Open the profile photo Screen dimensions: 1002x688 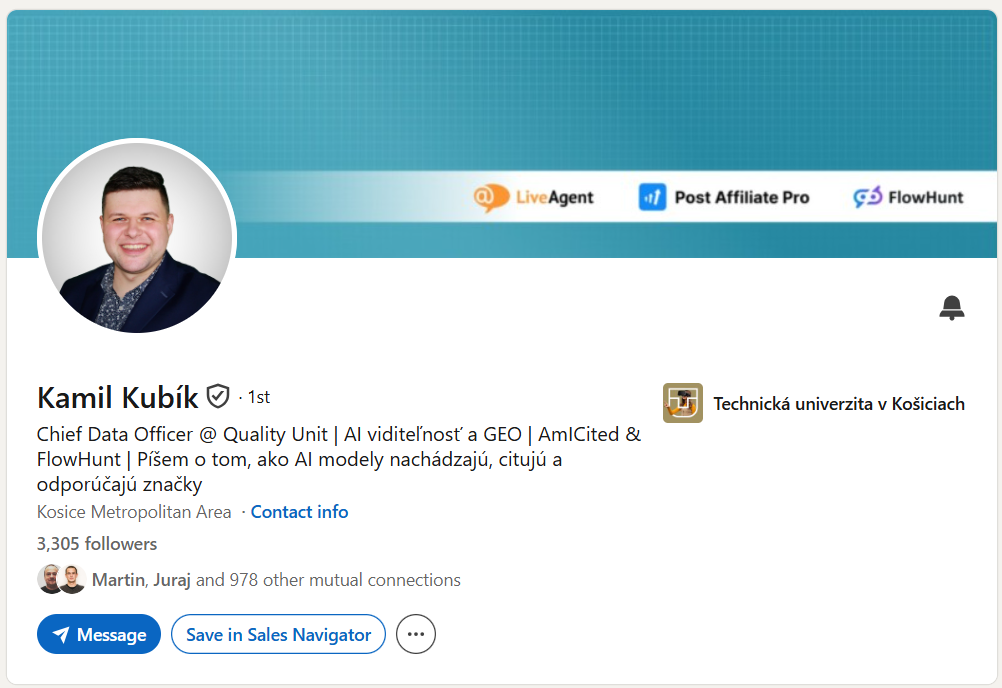pyautogui.click(x=137, y=237)
